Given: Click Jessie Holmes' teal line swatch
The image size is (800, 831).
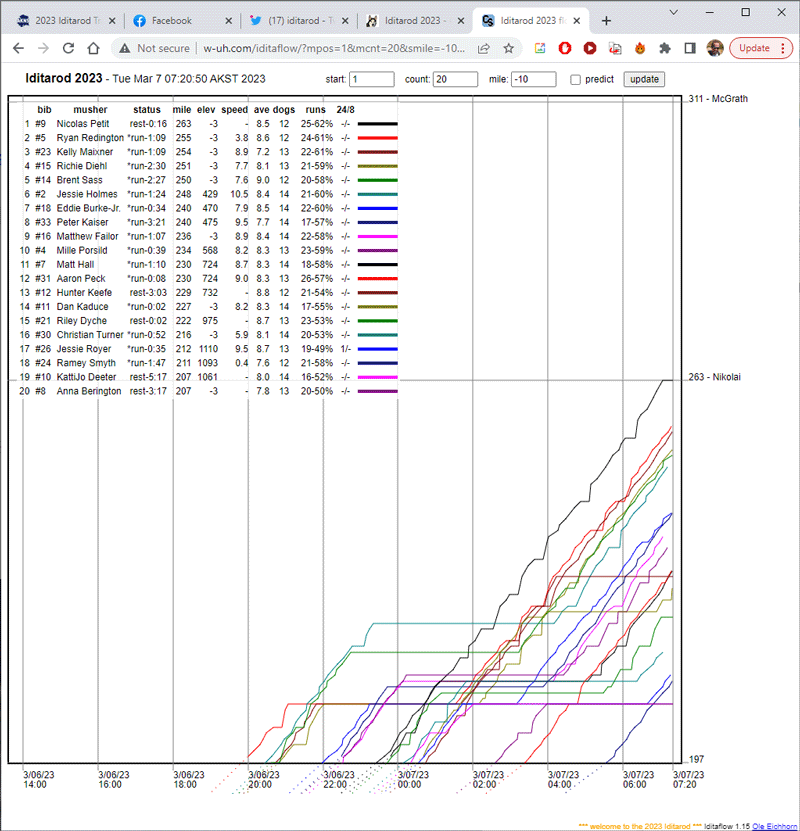Looking at the screenshot, I should point(377,194).
